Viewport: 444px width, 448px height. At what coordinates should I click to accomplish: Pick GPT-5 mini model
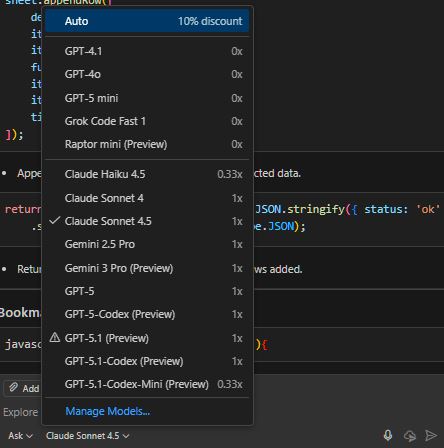tap(147, 98)
